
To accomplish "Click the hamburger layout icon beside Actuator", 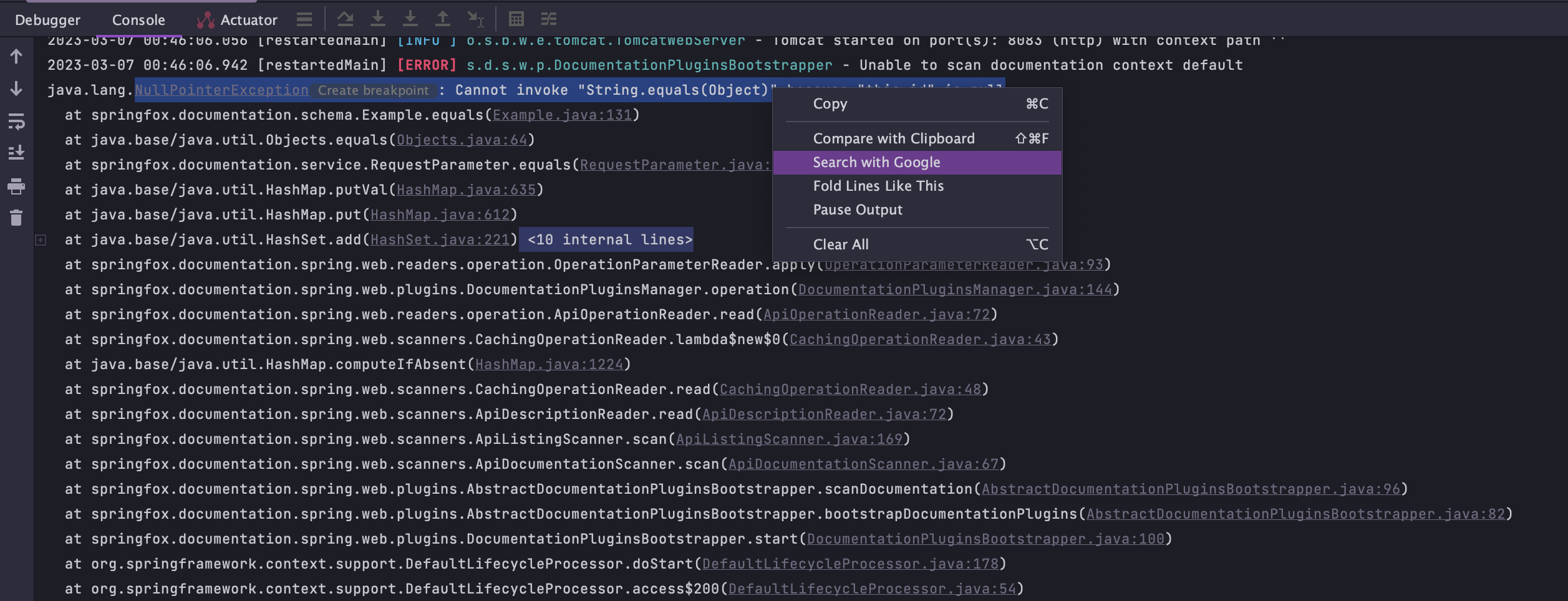I will [x=304, y=19].
